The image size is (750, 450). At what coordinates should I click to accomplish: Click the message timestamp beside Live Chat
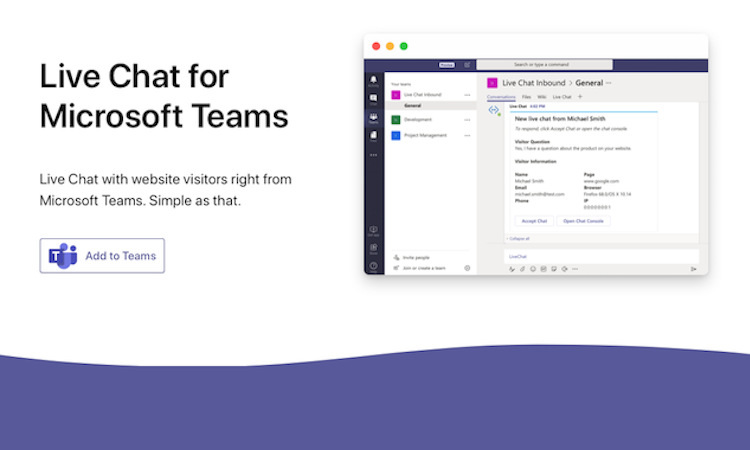click(x=538, y=106)
